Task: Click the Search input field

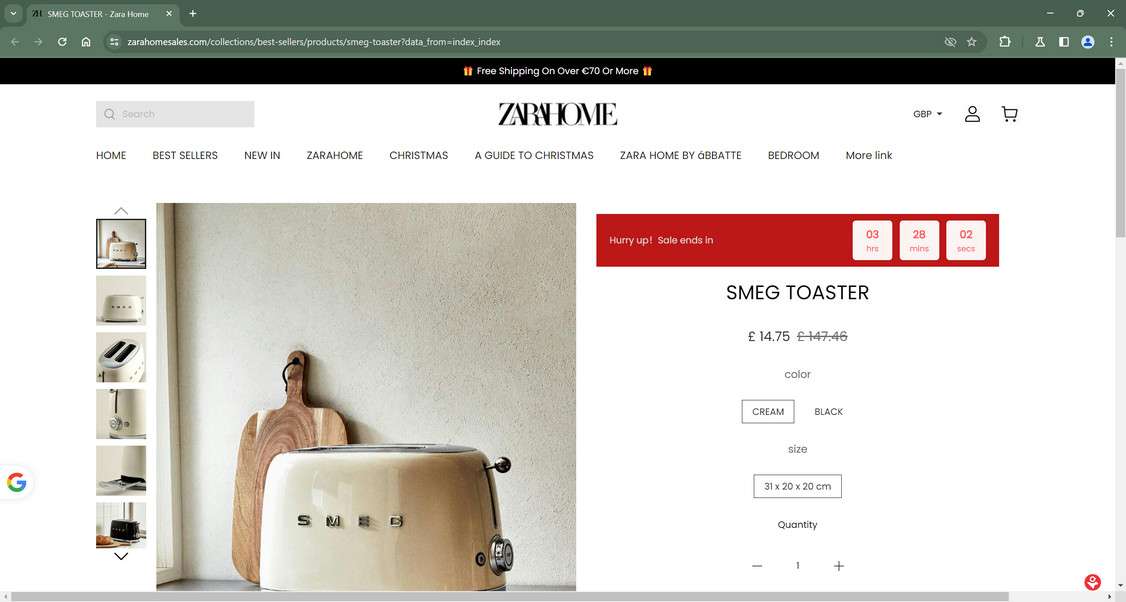Action: point(175,114)
